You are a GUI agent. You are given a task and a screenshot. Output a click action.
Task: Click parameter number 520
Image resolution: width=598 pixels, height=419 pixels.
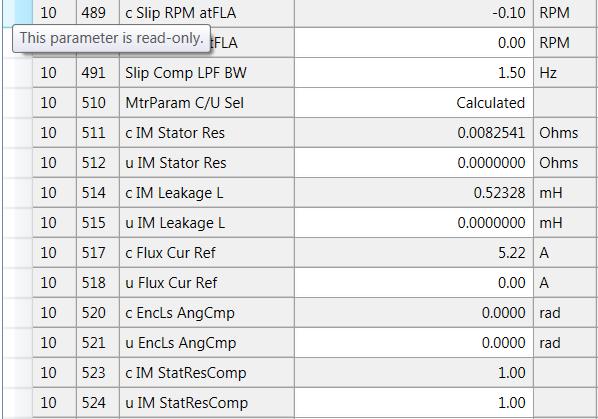(93, 313)
